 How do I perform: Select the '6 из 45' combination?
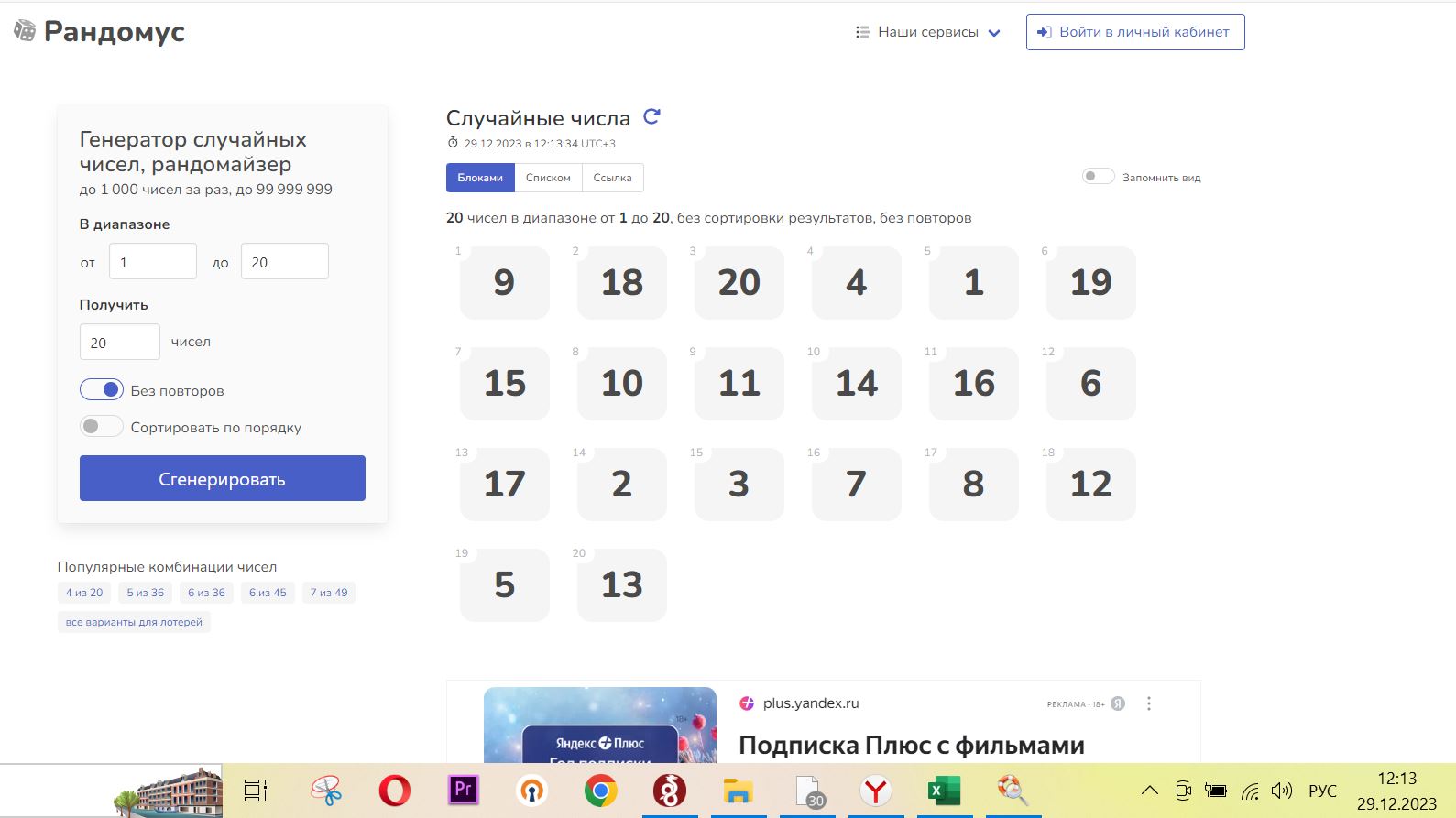point(268,593)
